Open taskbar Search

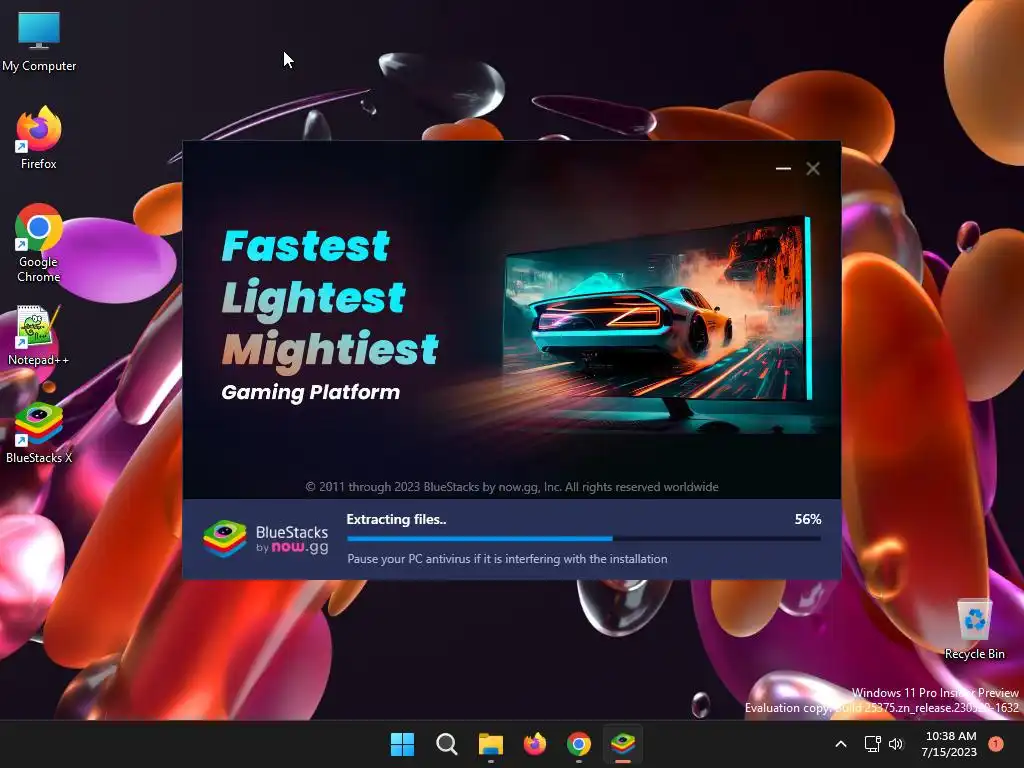(x=447, y=744)
